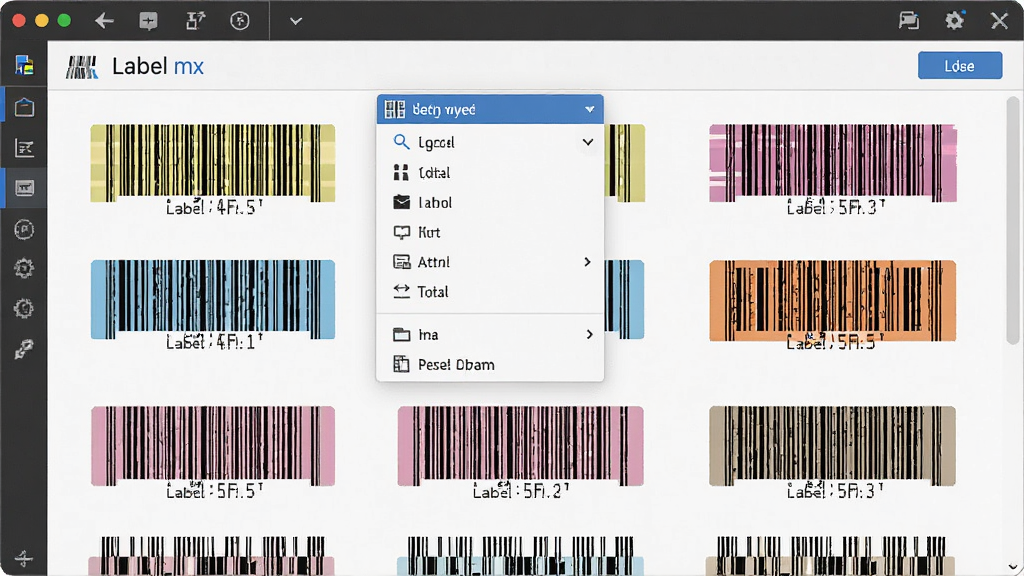Click the circled P icon in sidebar
The width and height of the screenshot is (1024, 576).
(x=24, y=229)
